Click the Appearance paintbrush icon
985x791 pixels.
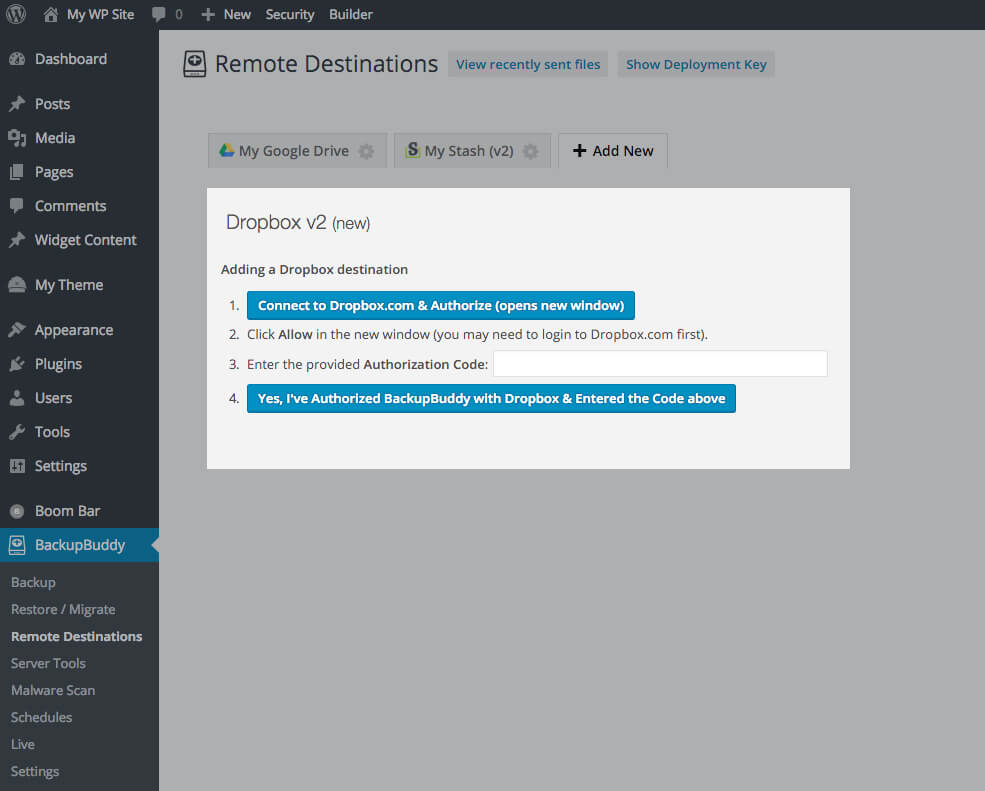17,330
